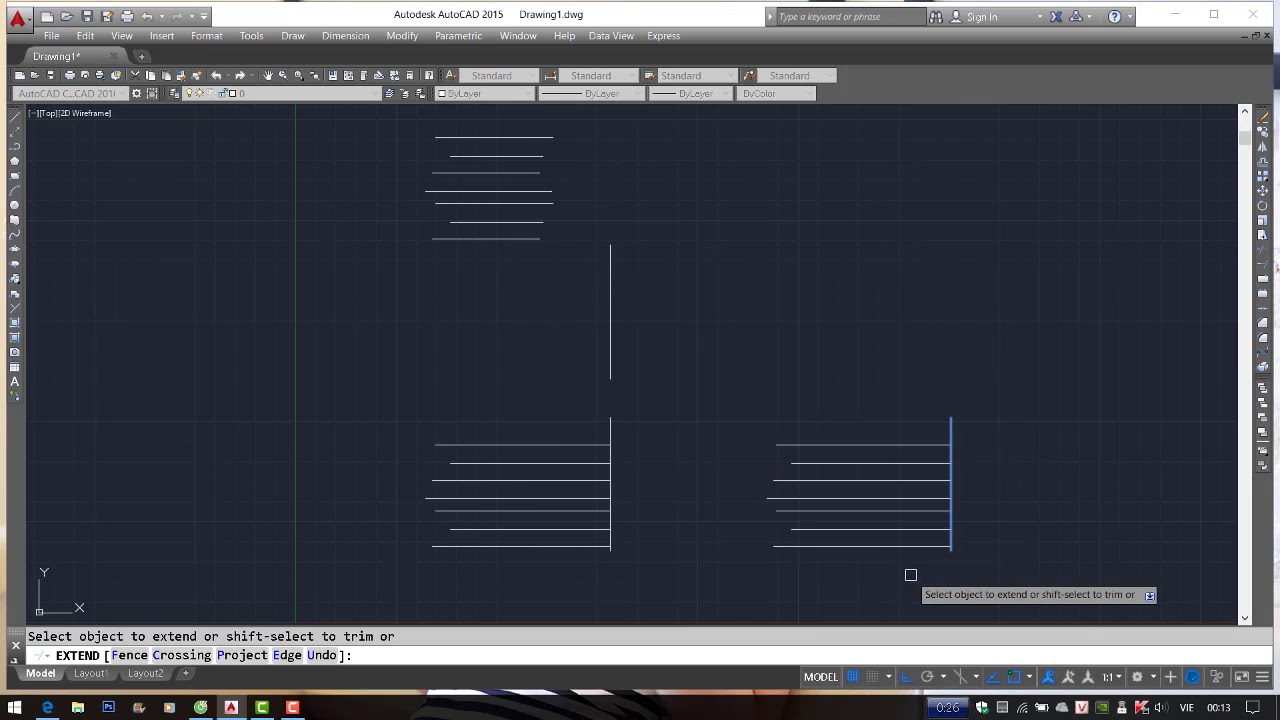Click the Pan hand tool icon
The width and height of the screenshot is (1280, 720).
point(267,75)
